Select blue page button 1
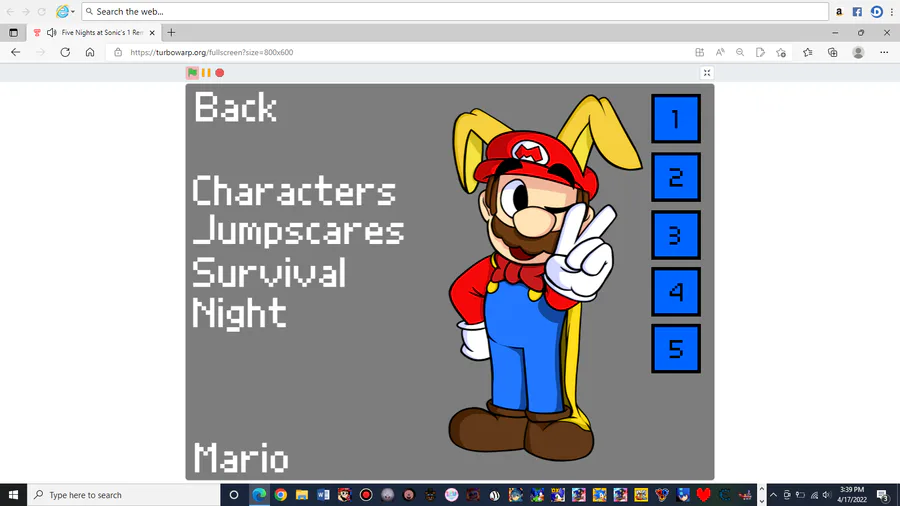Image resolution: width=900 pixels, height=506 pixels. pyautogui.click(x=676, y=119)
